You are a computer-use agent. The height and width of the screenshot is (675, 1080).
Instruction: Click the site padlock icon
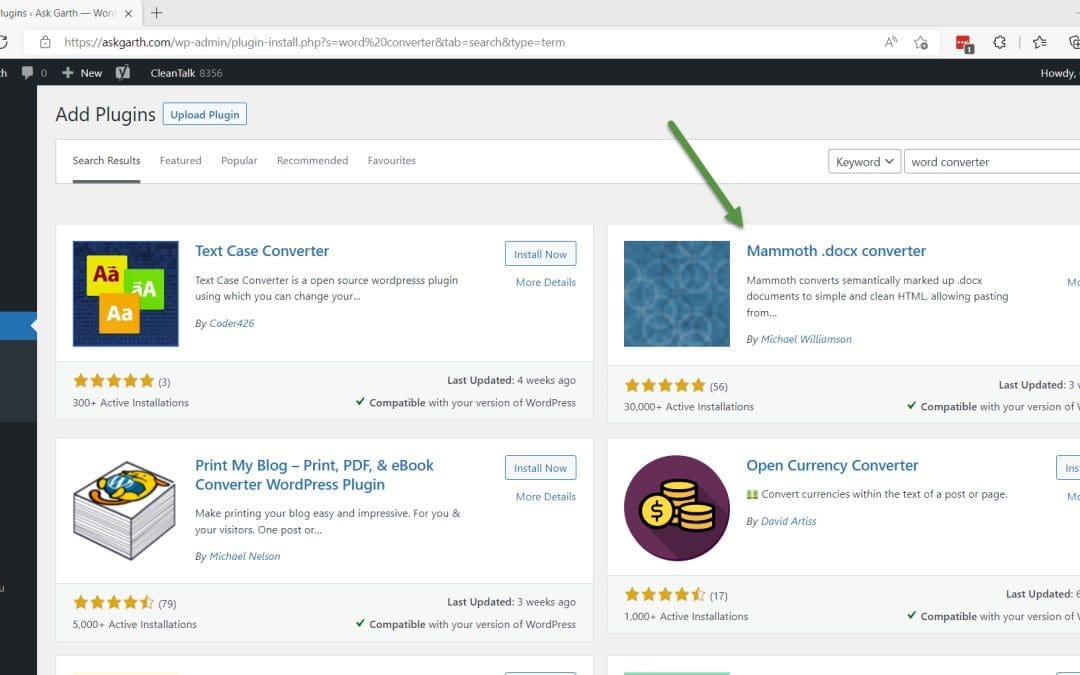click(x=45, y=42)
